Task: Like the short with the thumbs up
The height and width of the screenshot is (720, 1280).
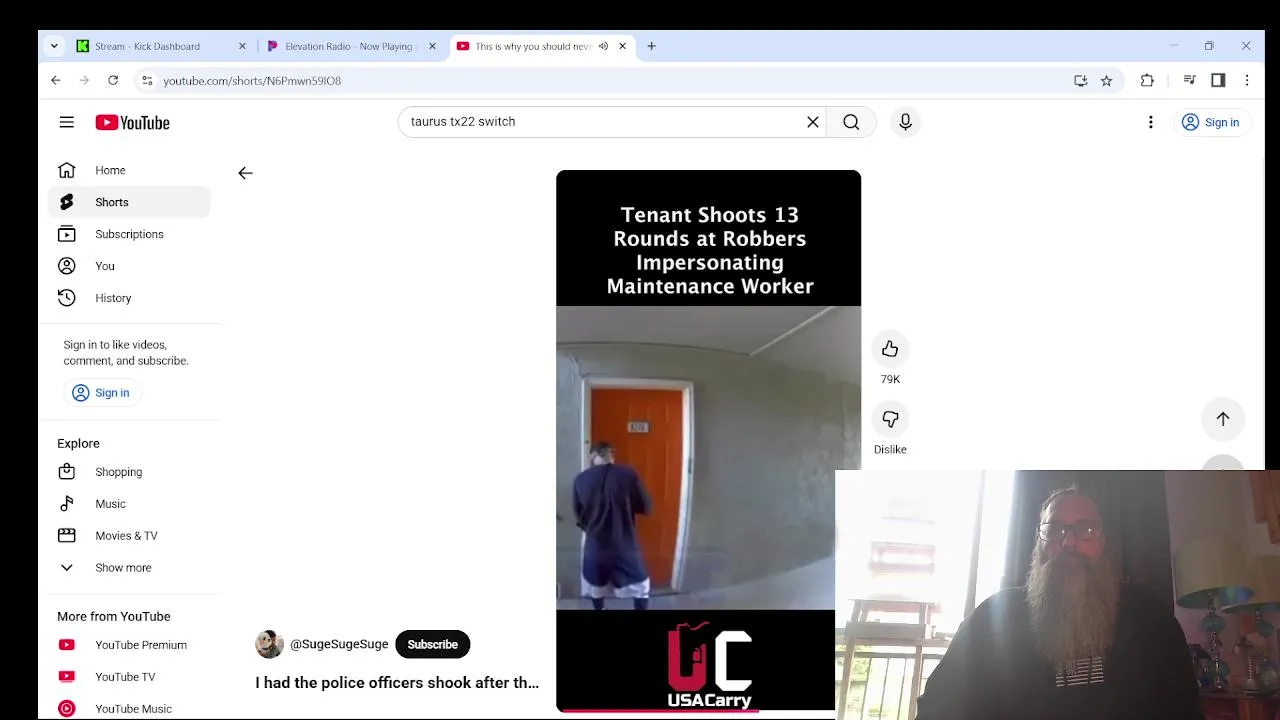Action: [x=890, y=349]
